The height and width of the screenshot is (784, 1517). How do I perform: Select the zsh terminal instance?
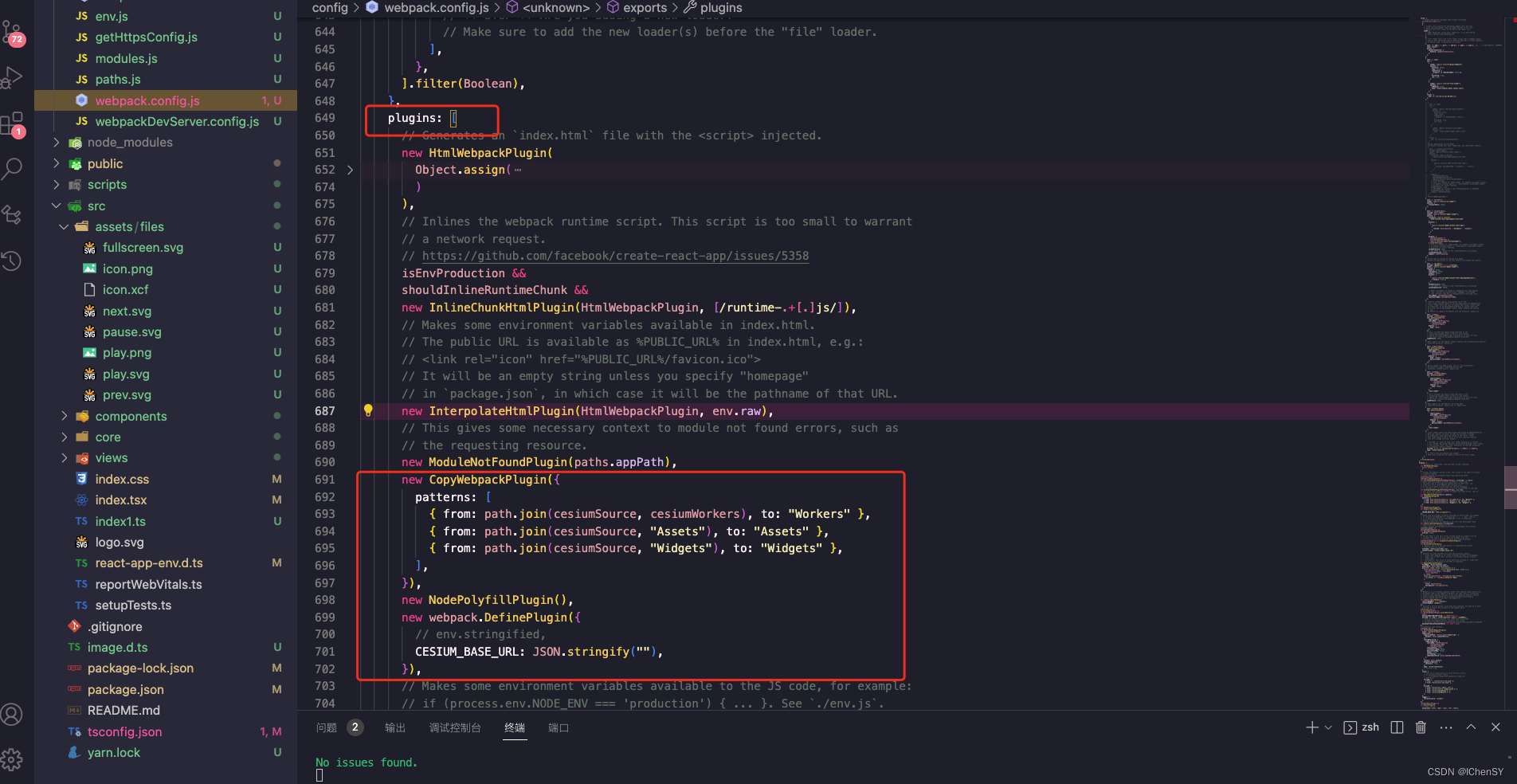pyautogui.click(x=1362, y=727)
